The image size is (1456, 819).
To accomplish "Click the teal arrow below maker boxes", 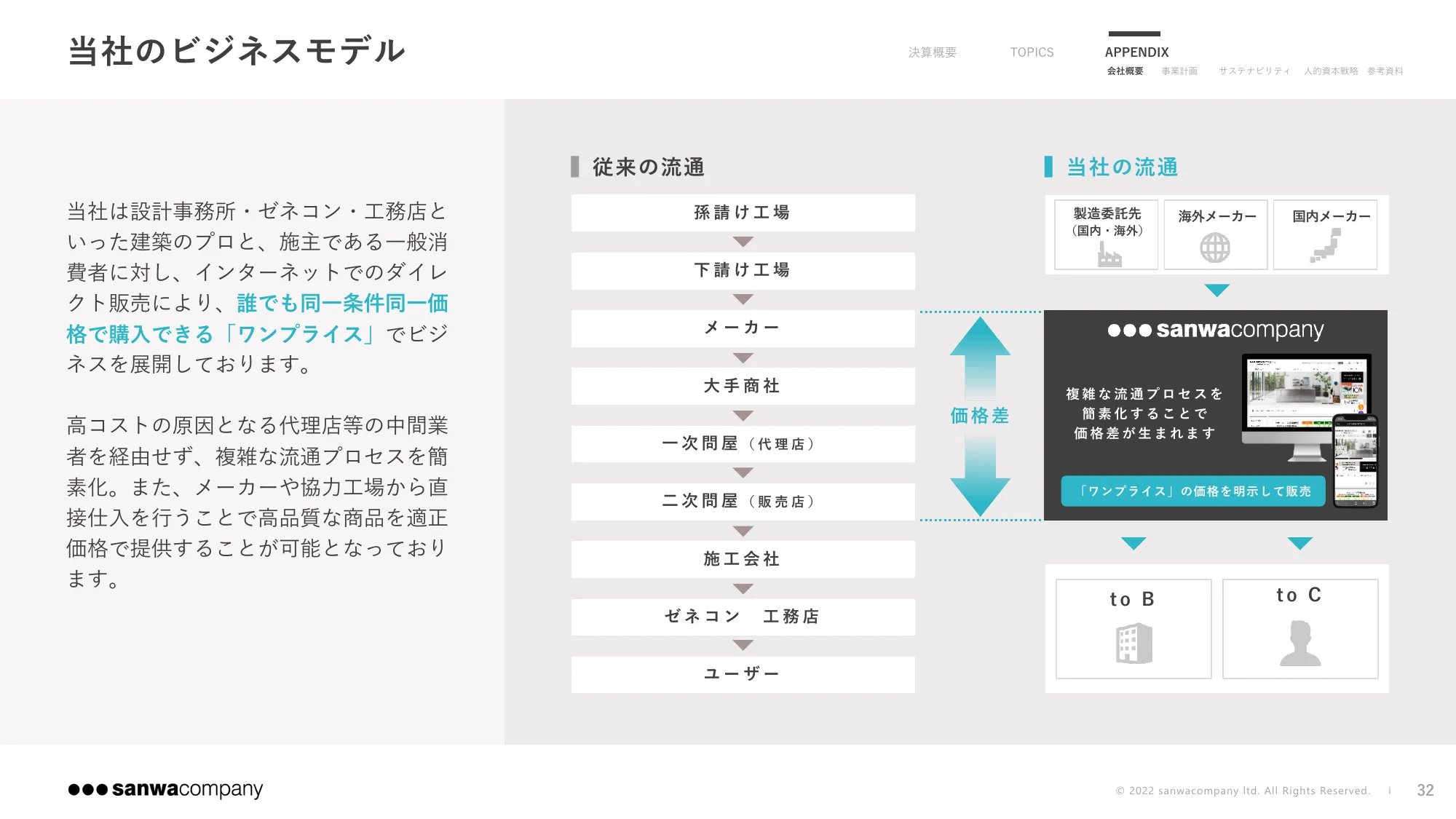I will (1216, 290).
